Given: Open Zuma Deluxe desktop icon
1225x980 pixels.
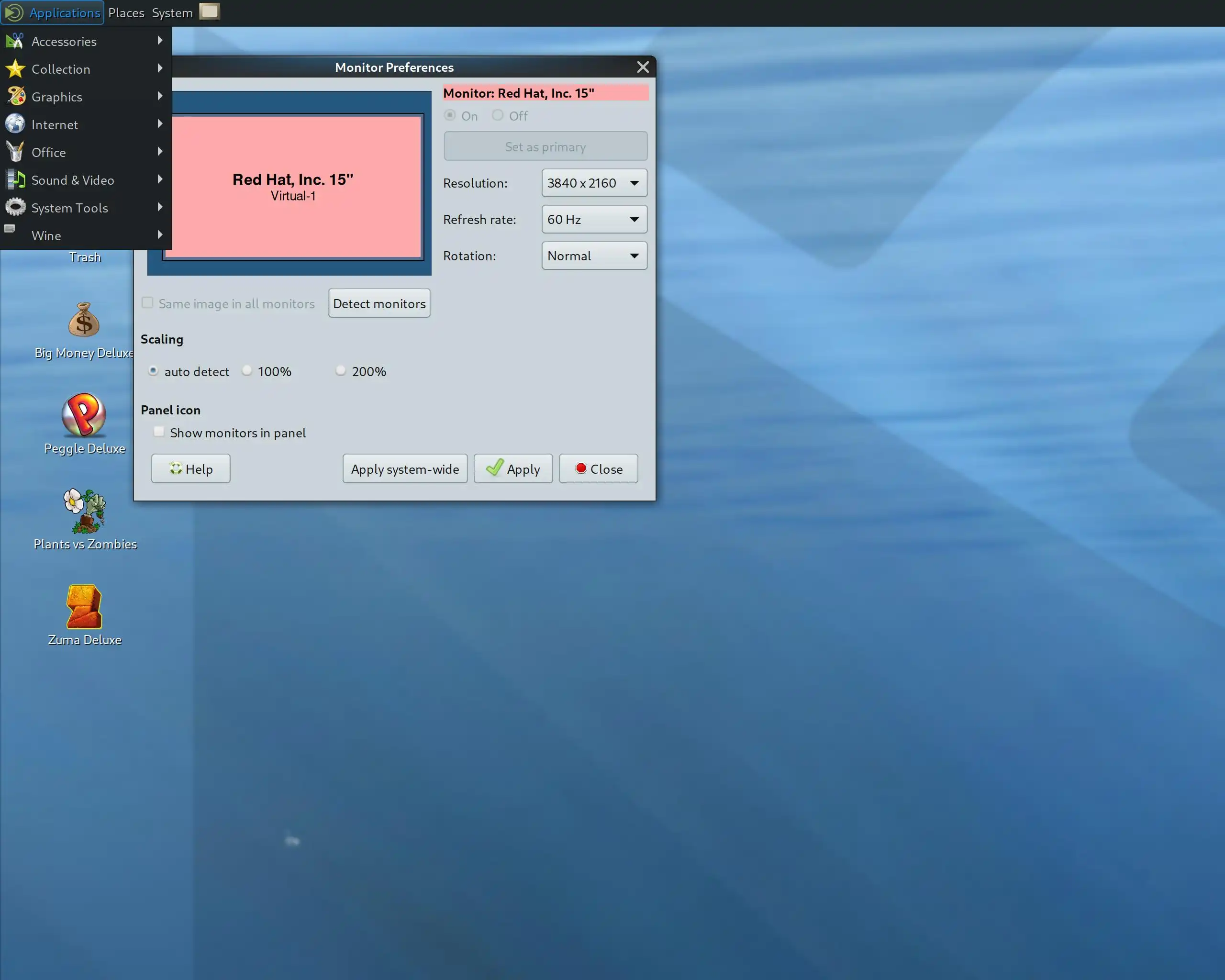Looking at the screenshot, I should (x=84, y=606).
